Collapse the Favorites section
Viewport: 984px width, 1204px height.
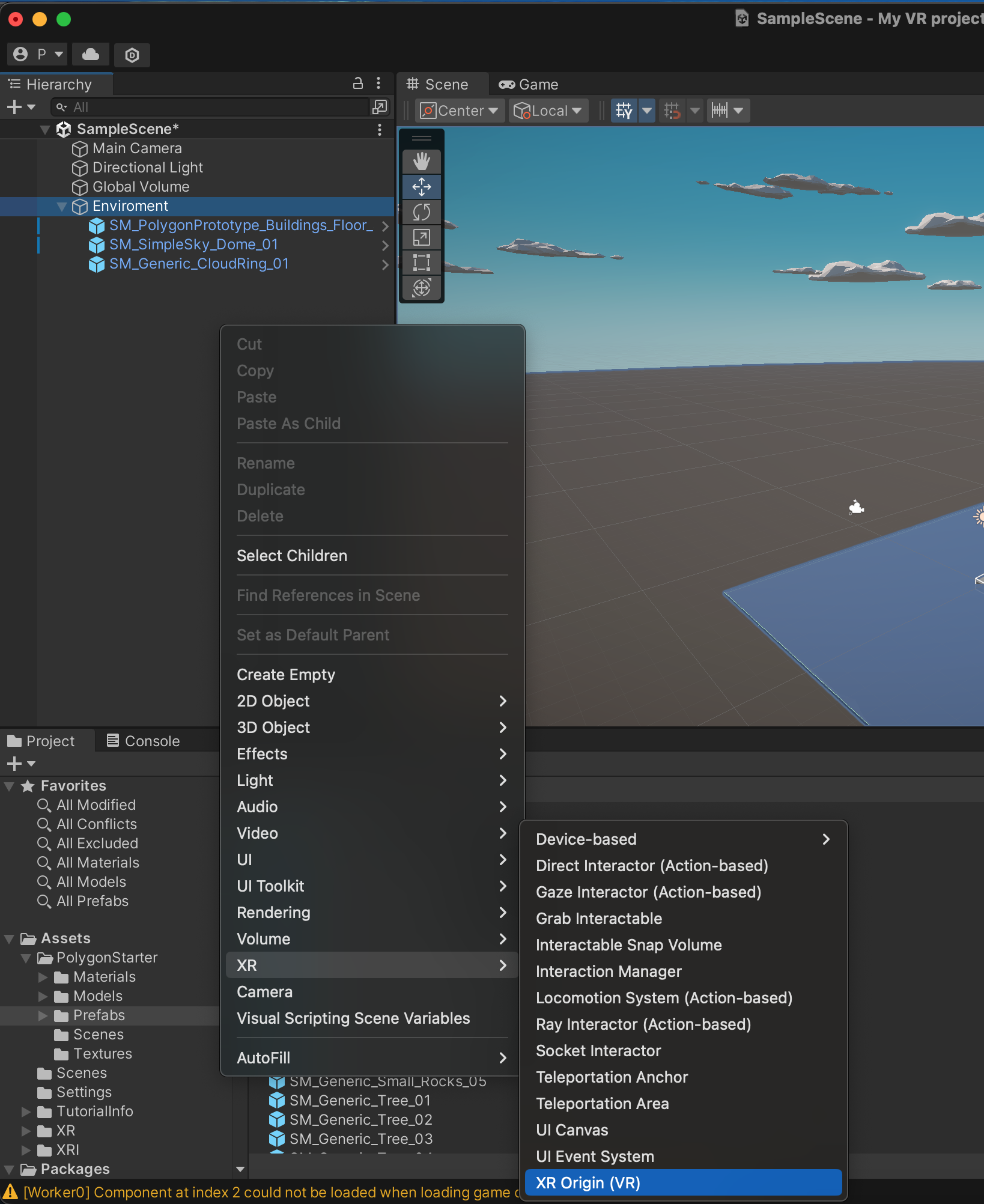(9, 786)
